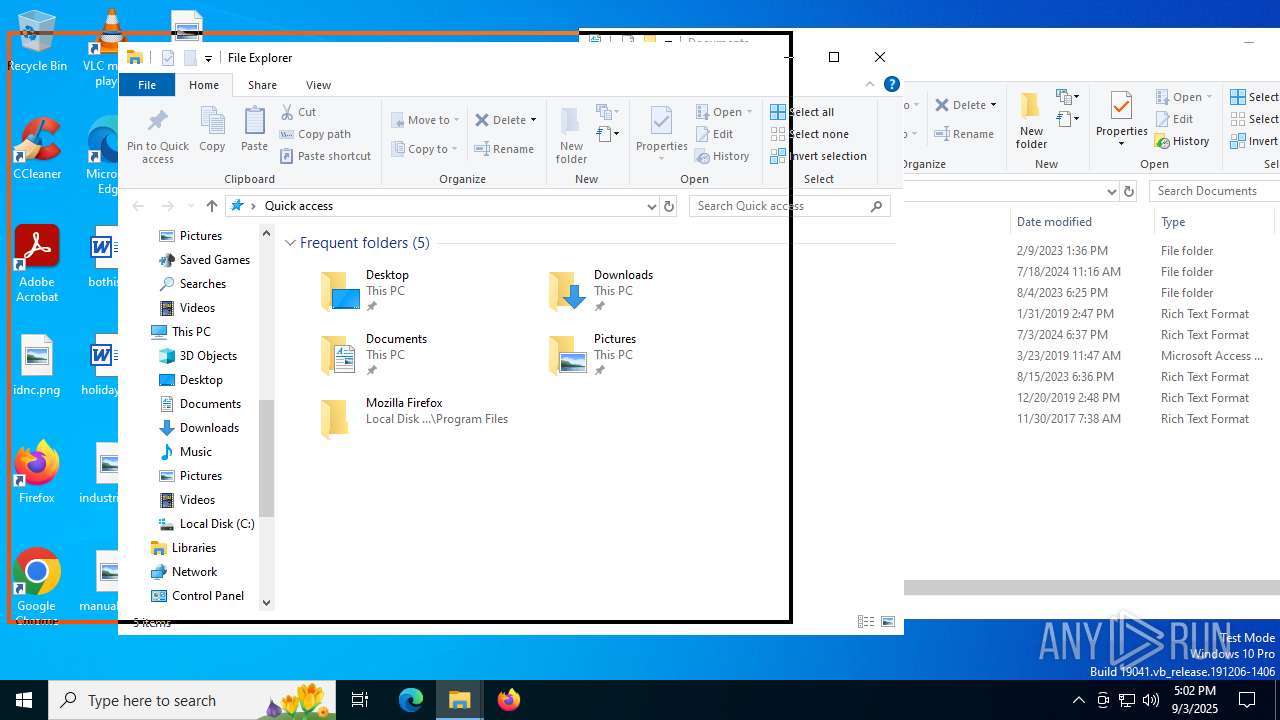Select This PC in navigation pane
Viewport: 1280px width, 720px height.
tap(181, 332)
